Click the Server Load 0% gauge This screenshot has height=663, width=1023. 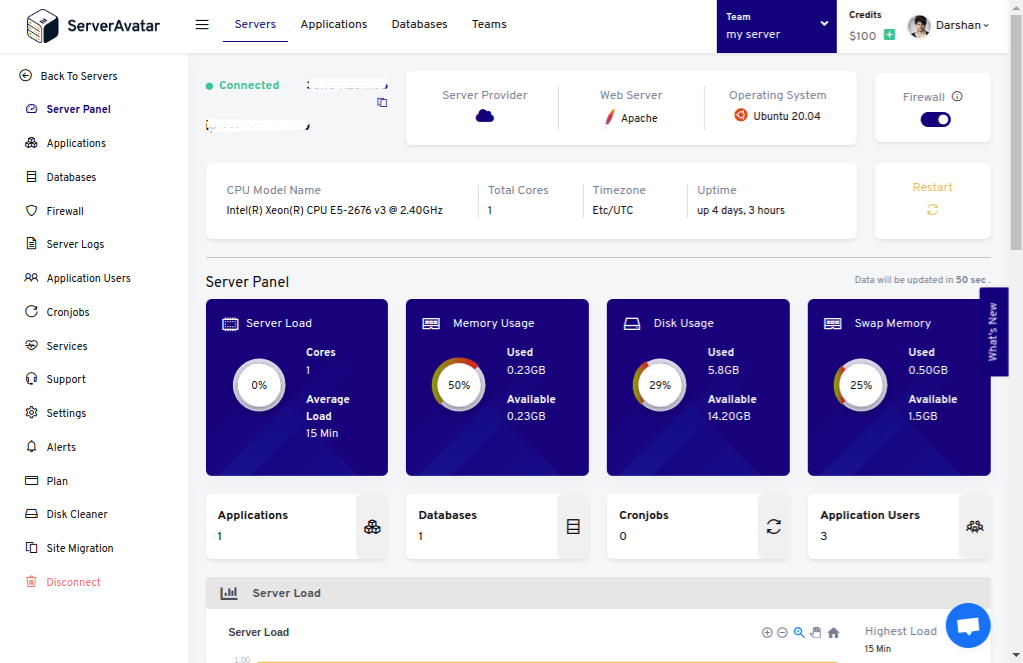pyautogui.click(x=259, y=385)
